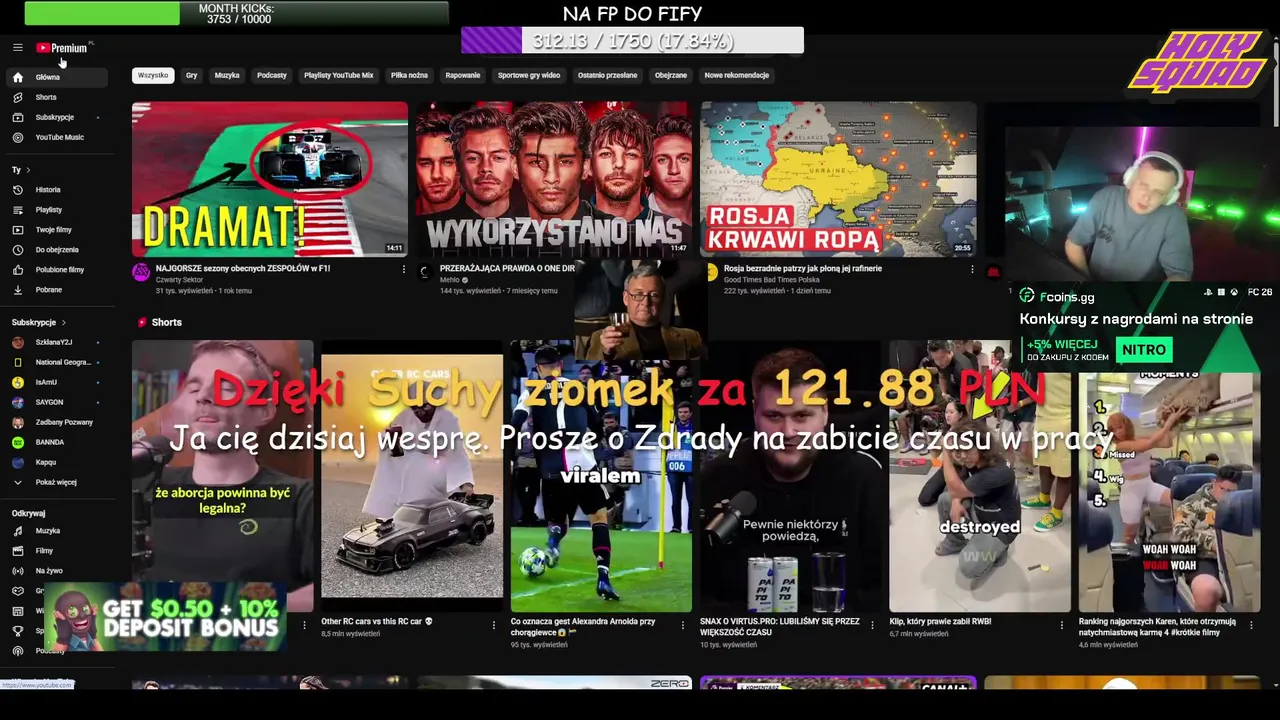Open Other RC cars vs this RC car
Viewport: 1280px width, 720px height.
[x=377, y=621]
